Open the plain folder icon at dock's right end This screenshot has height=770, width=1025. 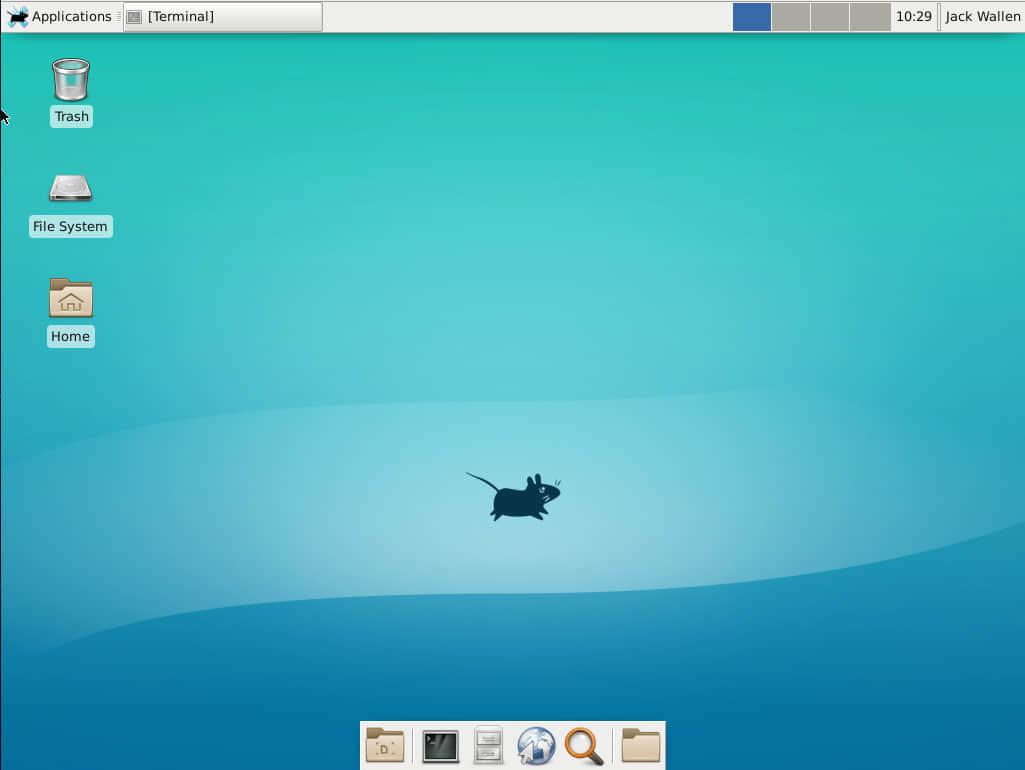pos(640,745)
